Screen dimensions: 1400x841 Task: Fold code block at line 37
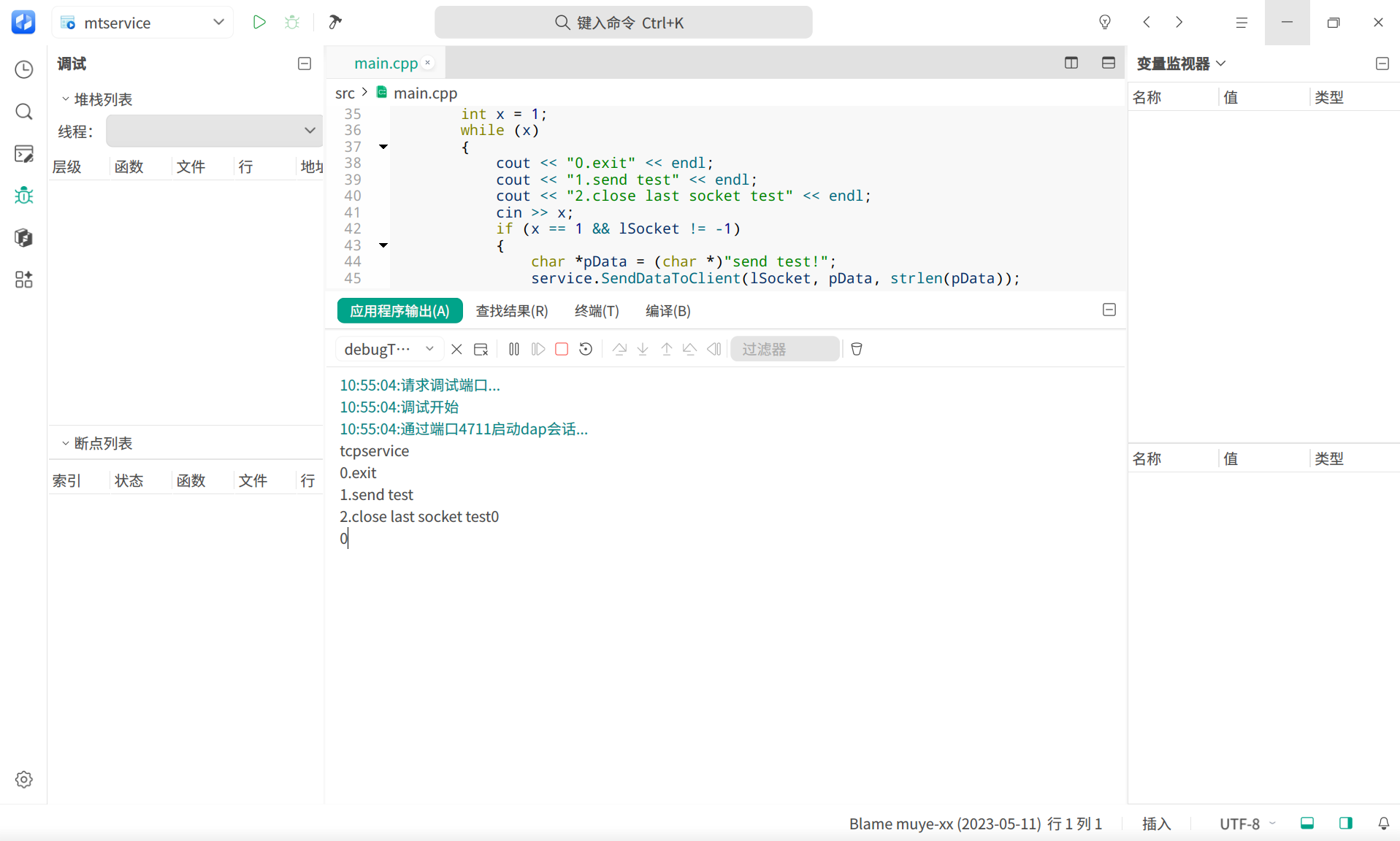click(383, 147)
